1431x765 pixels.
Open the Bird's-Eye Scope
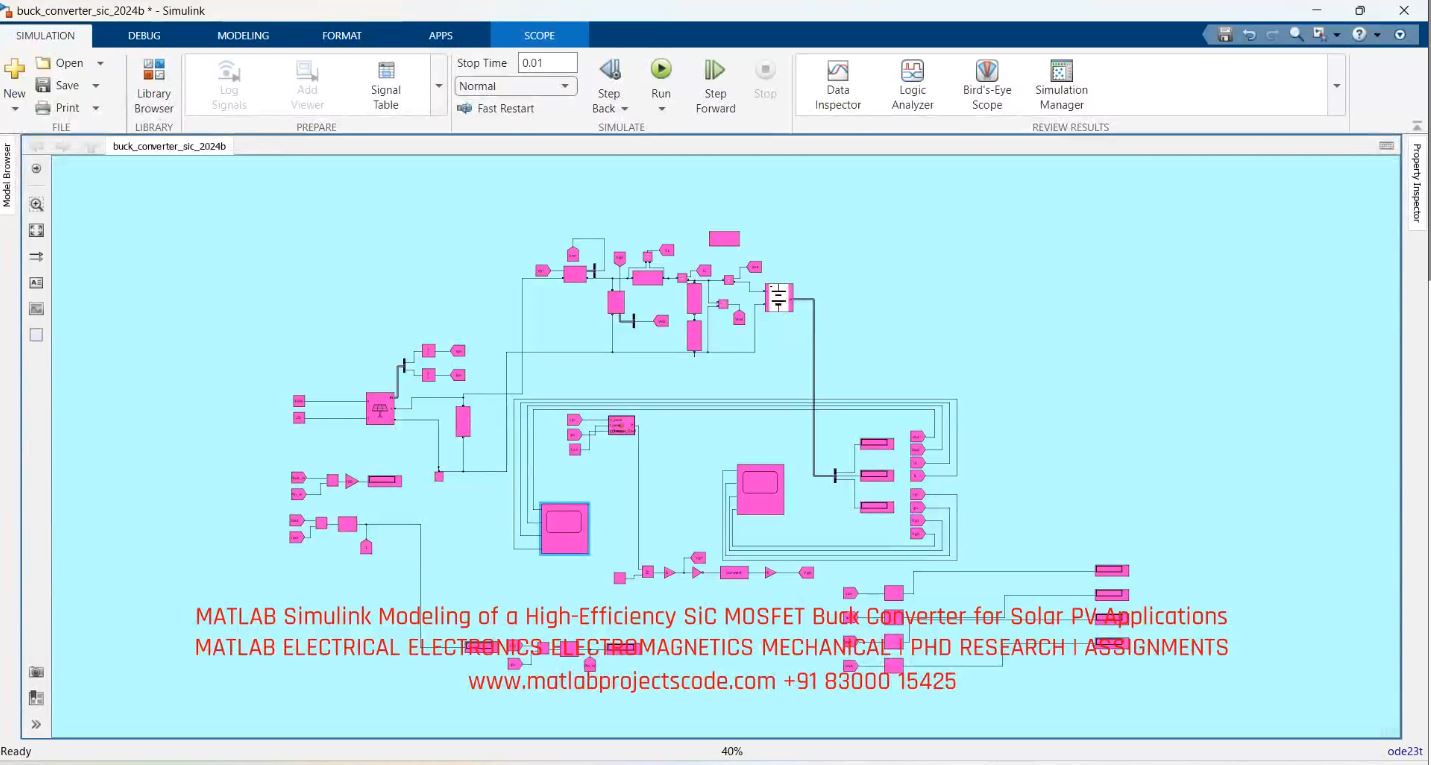coord(986,85)
